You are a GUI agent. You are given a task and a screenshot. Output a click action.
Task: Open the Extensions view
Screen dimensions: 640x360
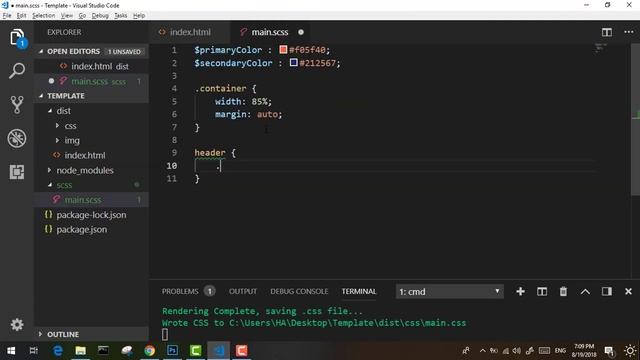[x=17, y=172]
